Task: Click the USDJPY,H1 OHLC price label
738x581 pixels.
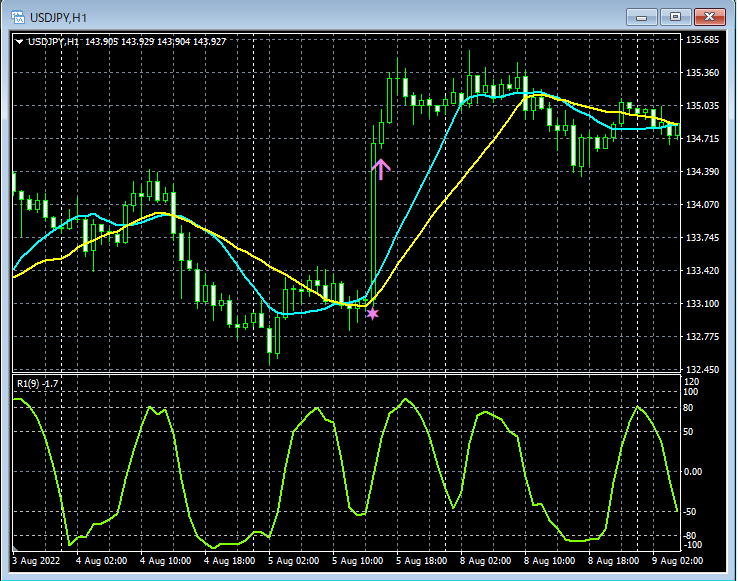Action: [127, 41]
